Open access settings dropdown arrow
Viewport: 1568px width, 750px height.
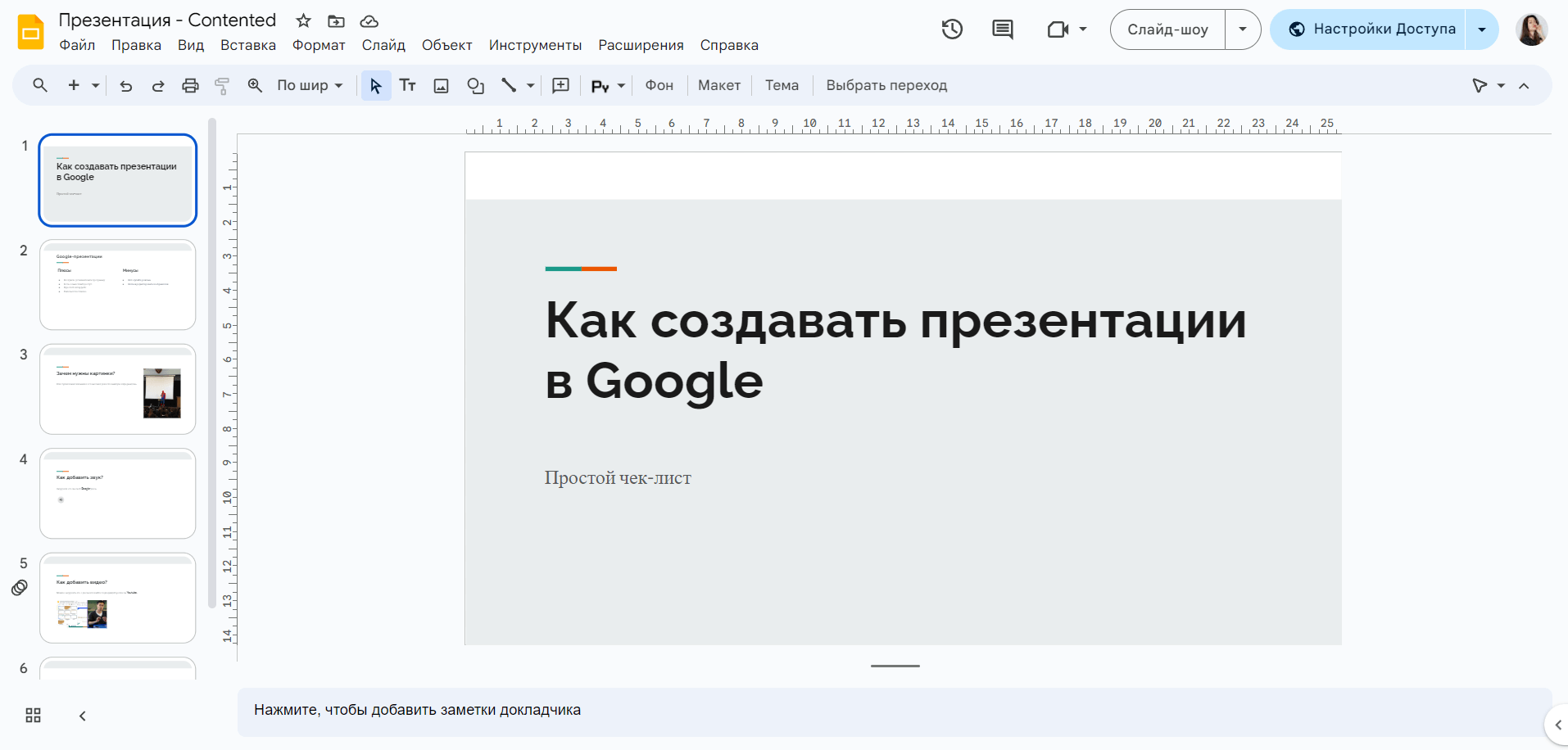[x=1482, y=29]
